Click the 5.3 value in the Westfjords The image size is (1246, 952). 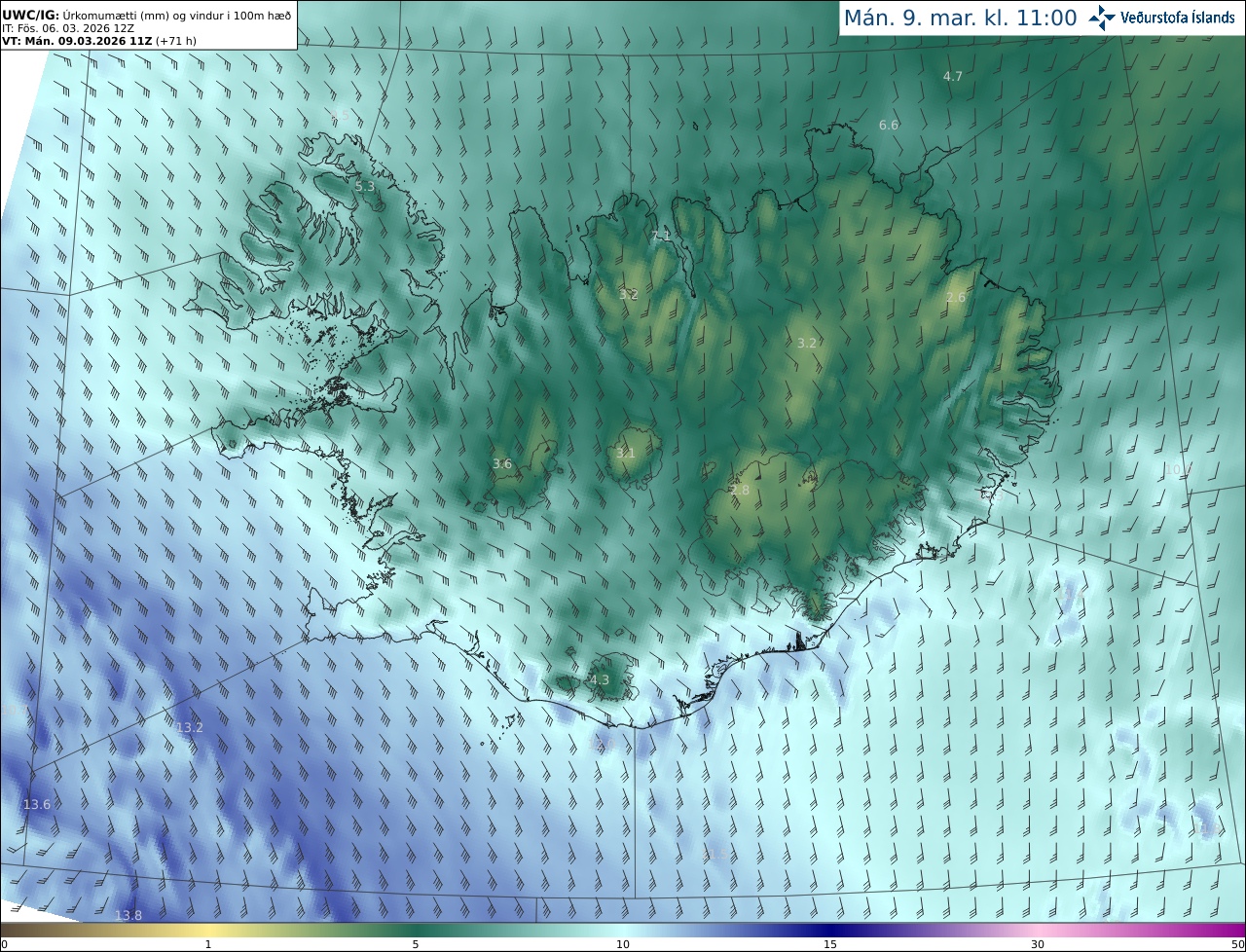point(365,186)
